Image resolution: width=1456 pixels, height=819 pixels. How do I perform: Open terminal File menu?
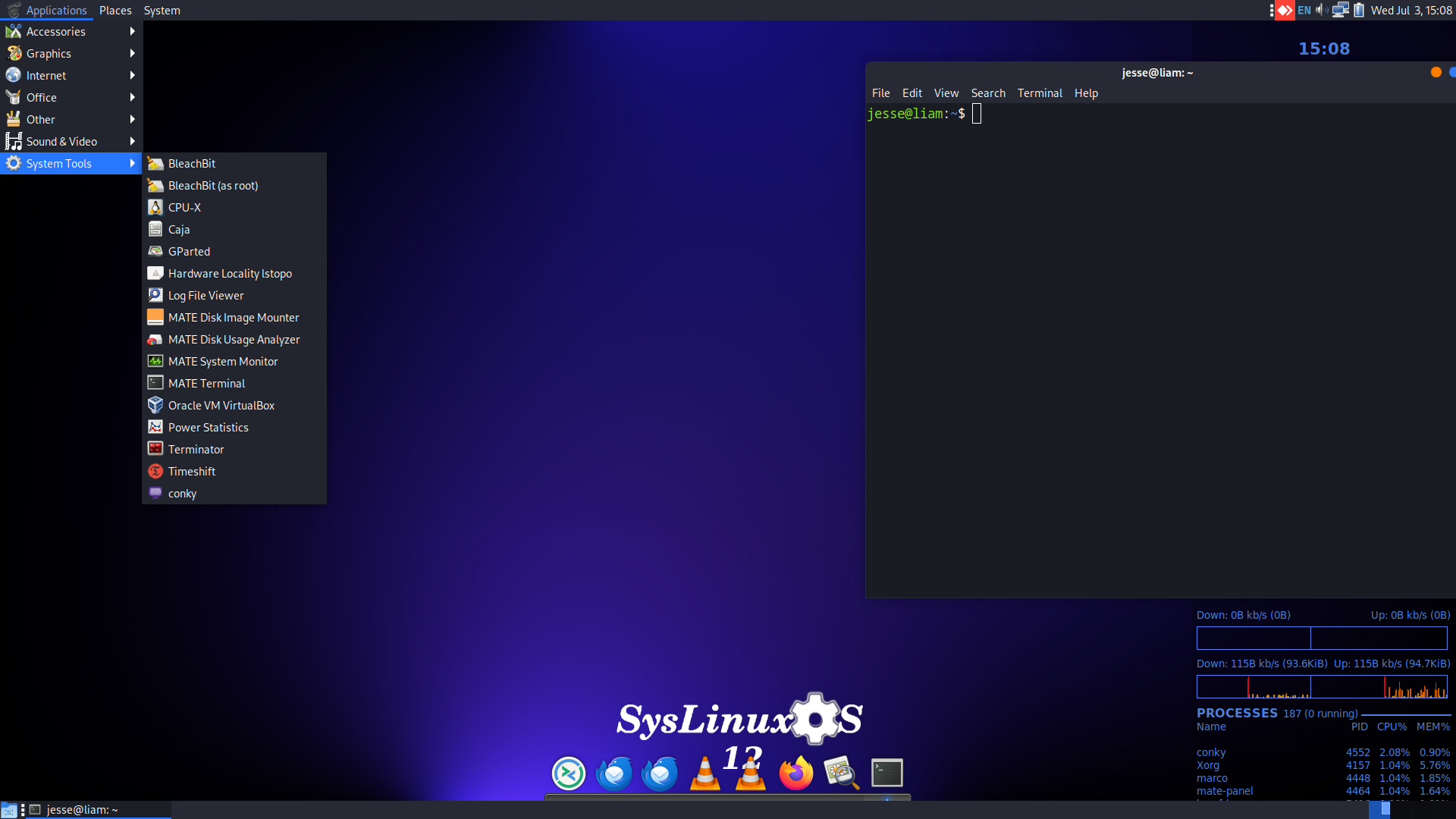880,93
